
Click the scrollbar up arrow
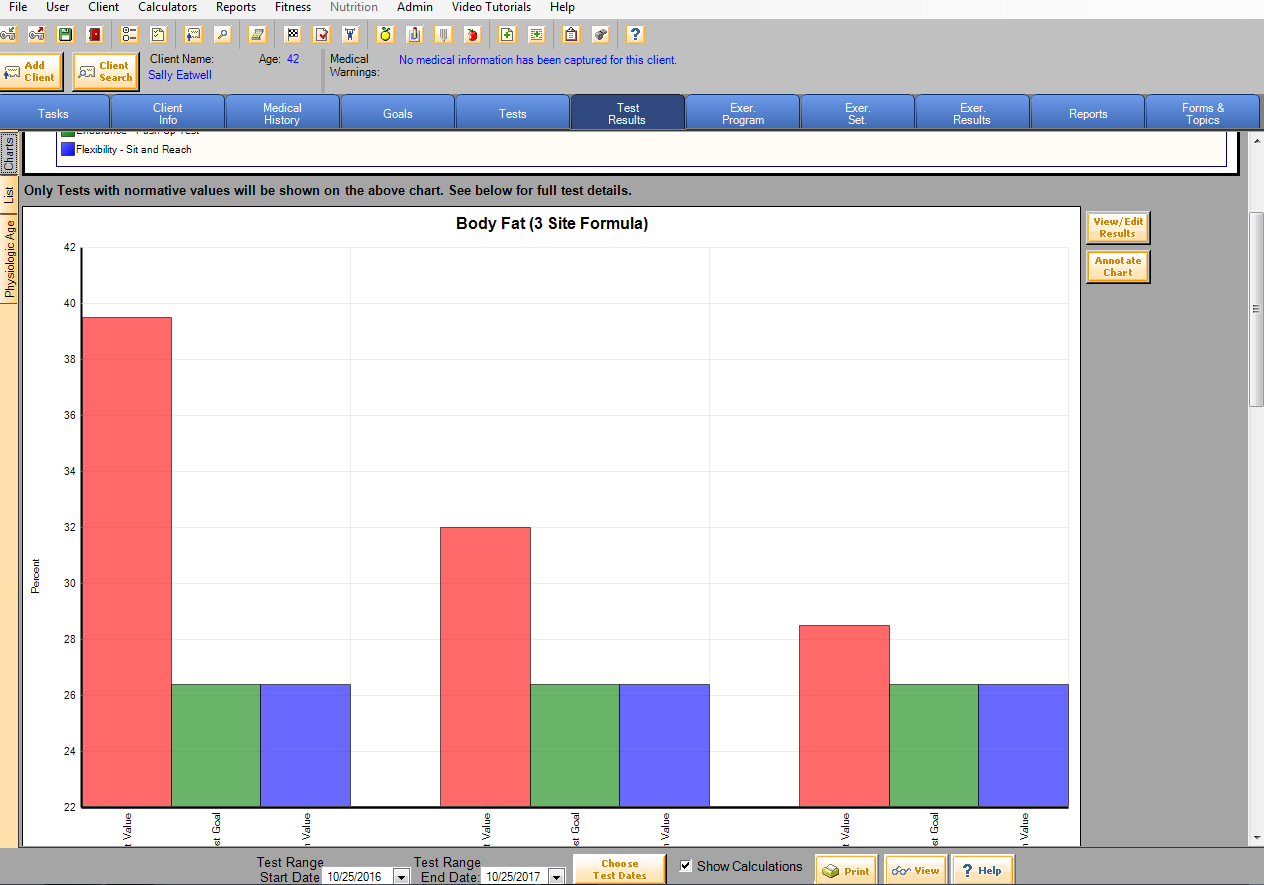(x=1256, y=139)
